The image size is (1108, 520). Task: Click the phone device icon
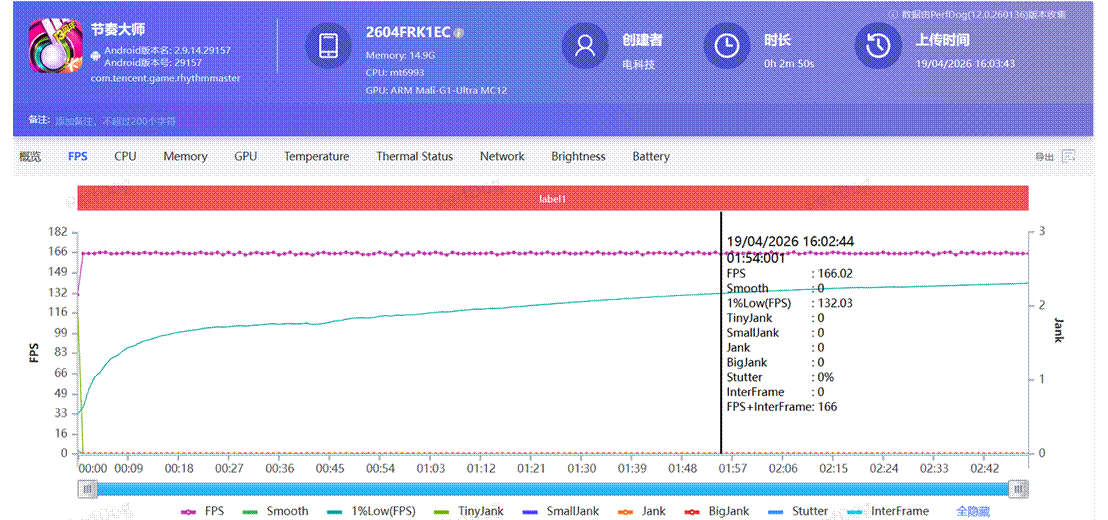(x=328, y=46)
